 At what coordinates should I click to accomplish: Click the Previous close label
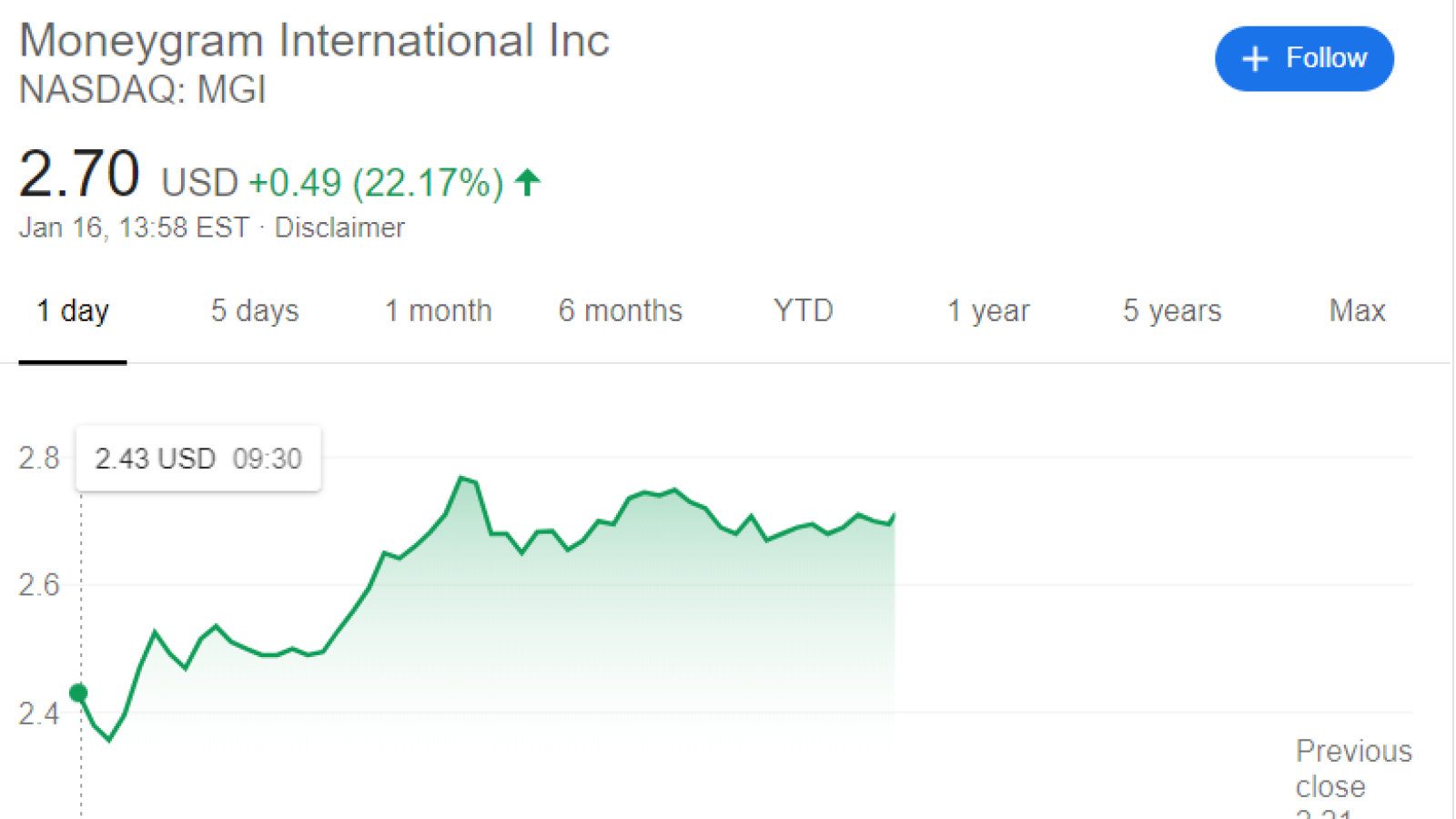1354,769
